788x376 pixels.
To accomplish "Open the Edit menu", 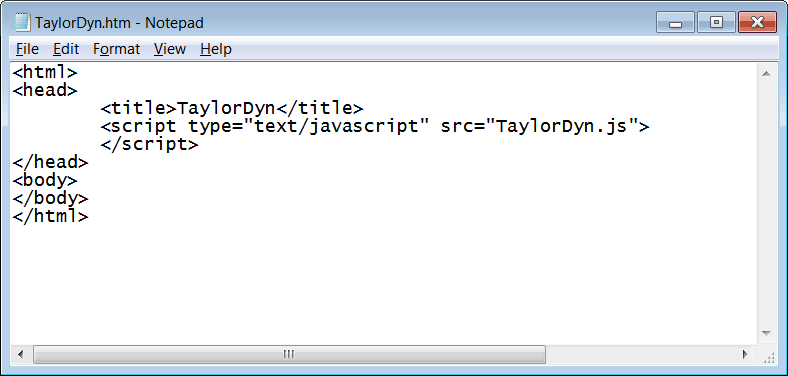I will click(x=66, y=49).
